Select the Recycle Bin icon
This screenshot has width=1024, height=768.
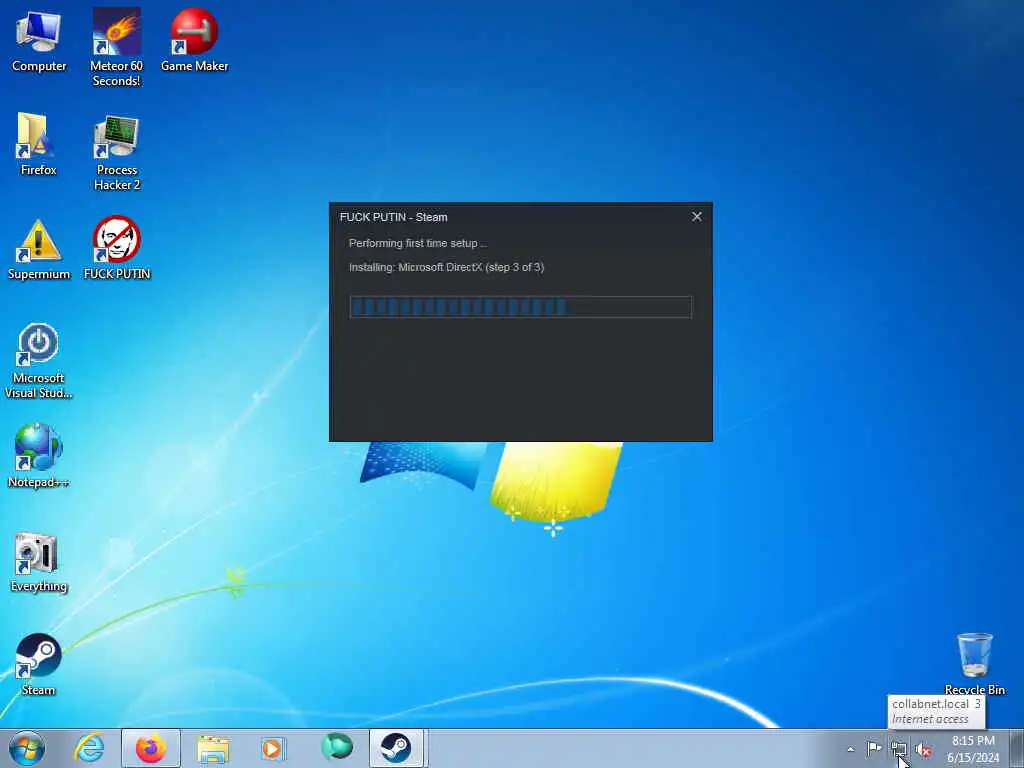pos(974,664)
